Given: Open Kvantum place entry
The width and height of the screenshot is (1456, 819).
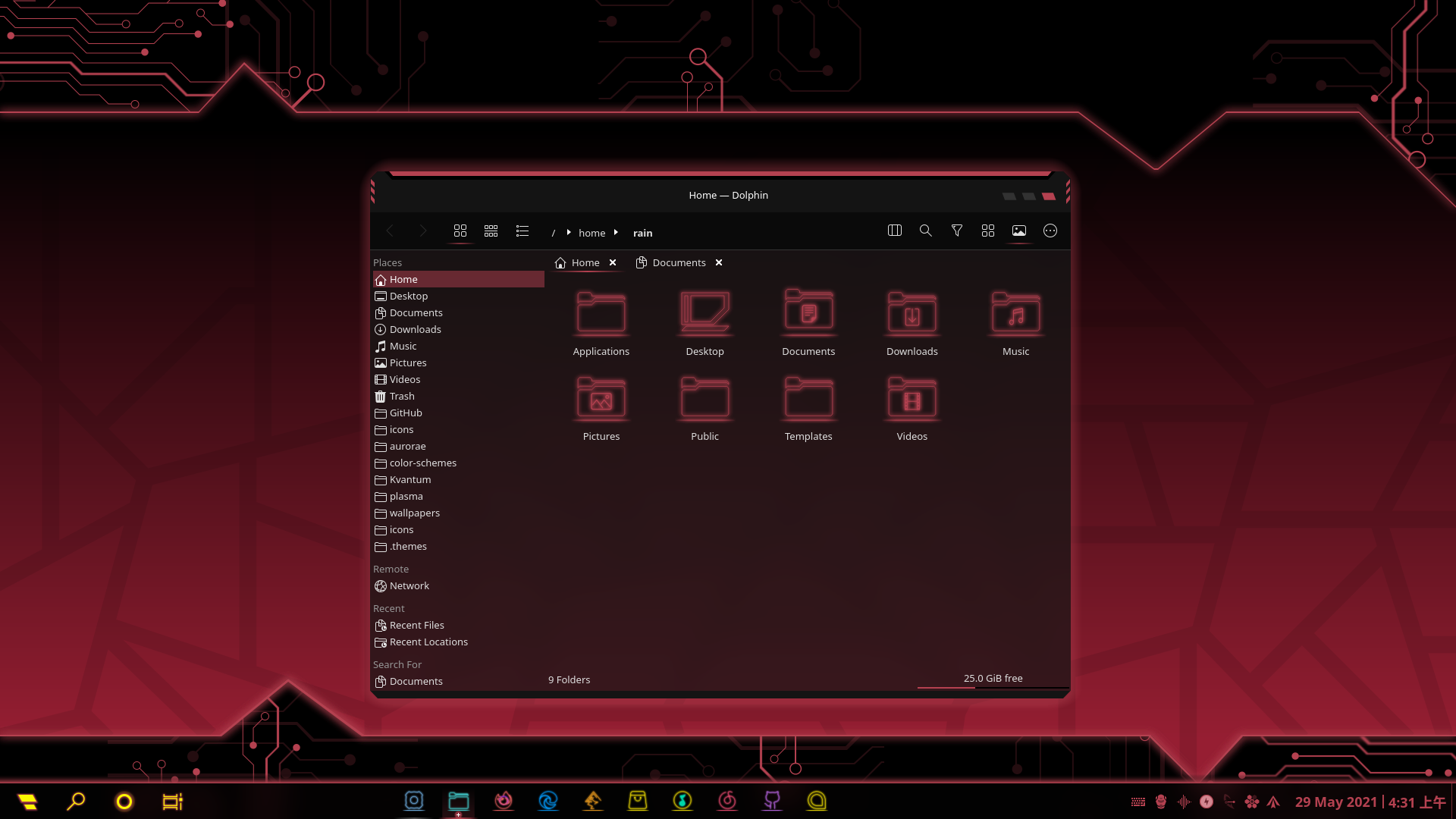Looking at the screenshot, I should click(x=459, y=479).
